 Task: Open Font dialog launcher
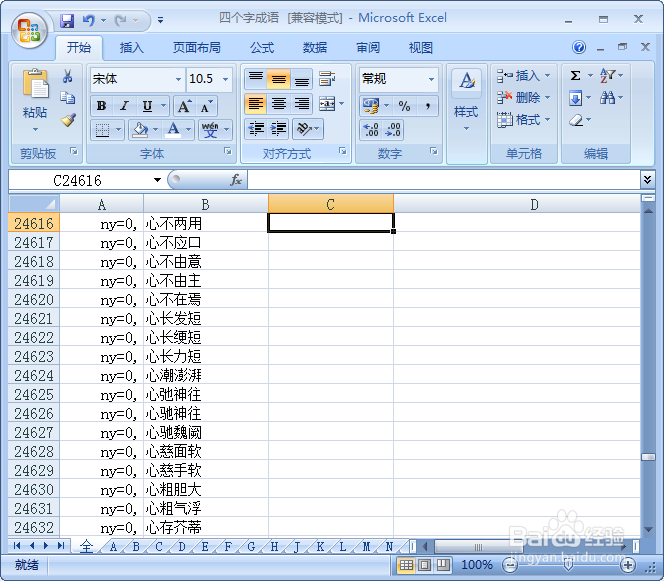[x=228, y=151]
